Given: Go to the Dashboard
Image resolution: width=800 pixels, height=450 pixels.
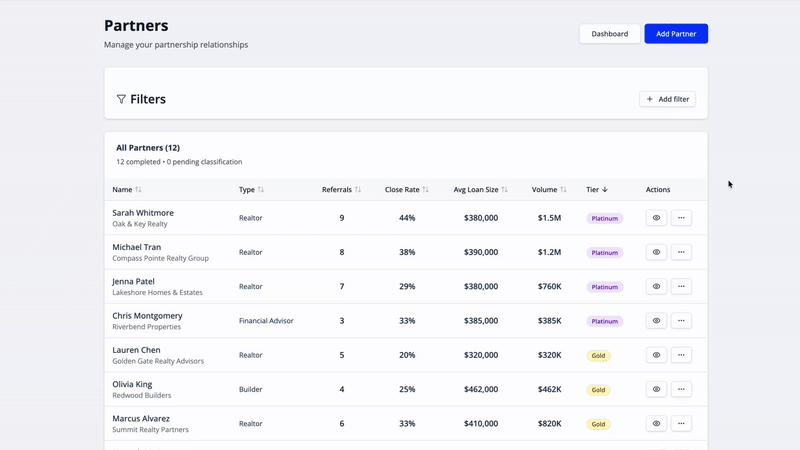Looking at the screenshot, I should pyautogui.click(x=609, y=34).
